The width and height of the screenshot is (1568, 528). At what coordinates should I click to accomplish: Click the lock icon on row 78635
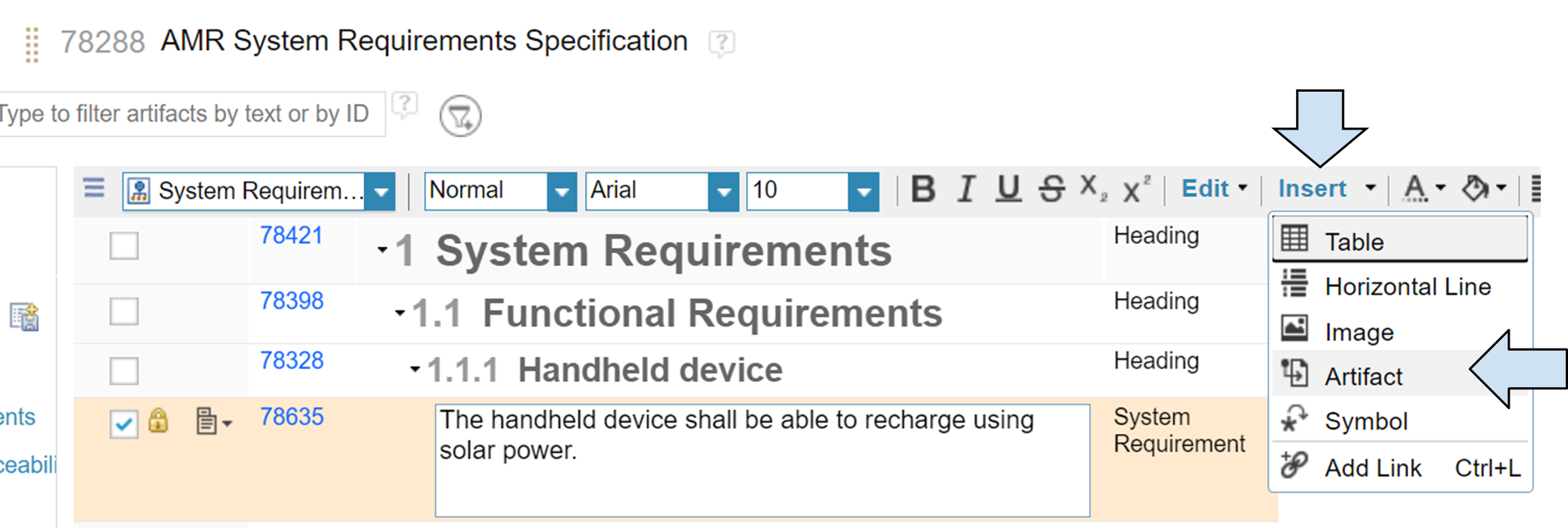(x=158, y=420)
